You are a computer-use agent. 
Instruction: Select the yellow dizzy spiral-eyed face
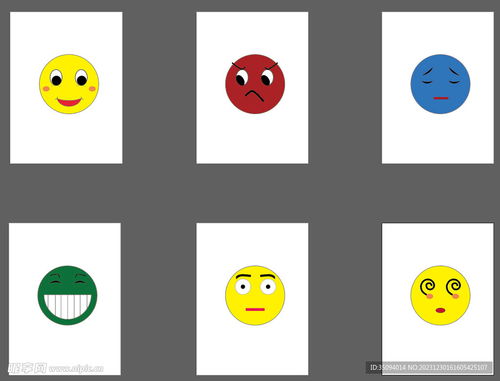coord(440,295)
